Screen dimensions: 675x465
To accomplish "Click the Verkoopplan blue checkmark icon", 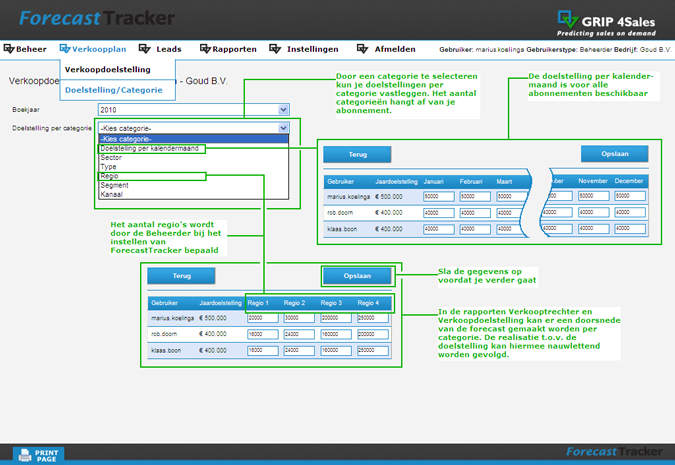I will (65, 49).
